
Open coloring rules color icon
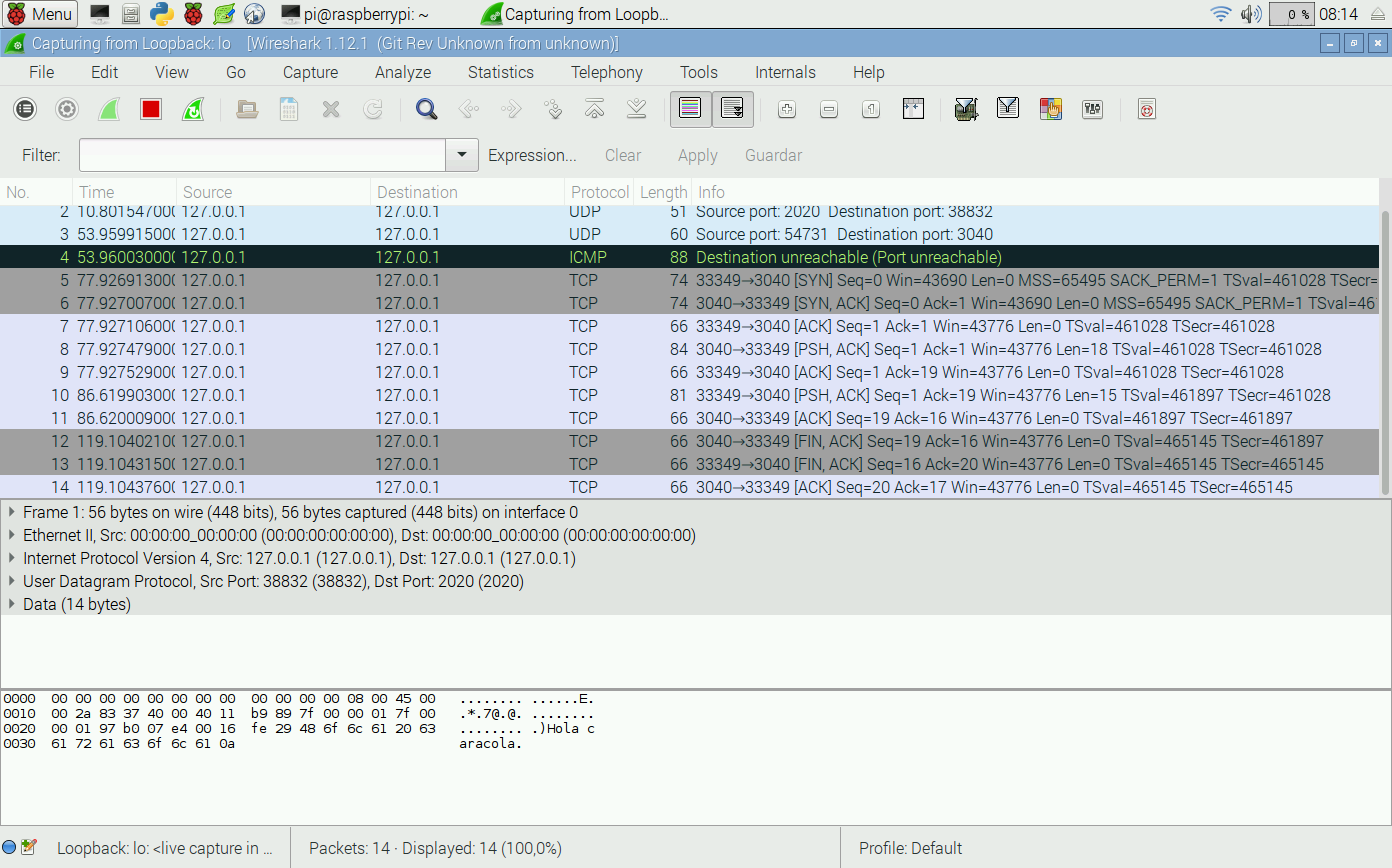(x=1050, y=110)
